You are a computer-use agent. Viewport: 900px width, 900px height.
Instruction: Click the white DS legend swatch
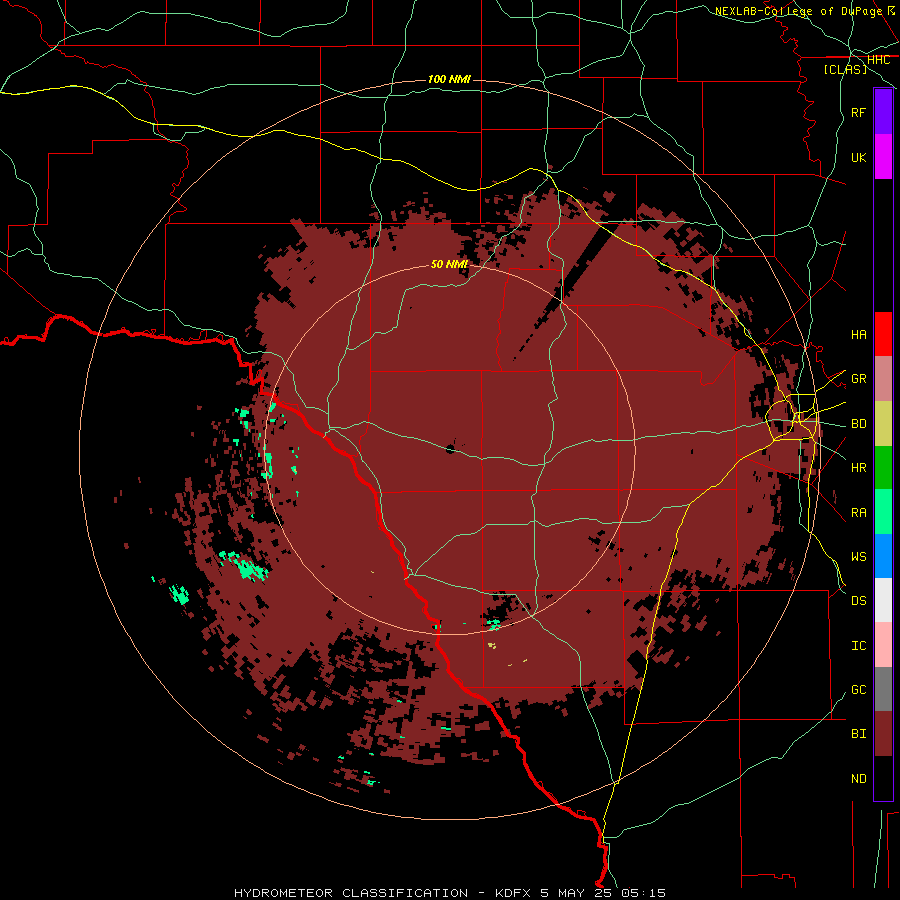point(883,600)
